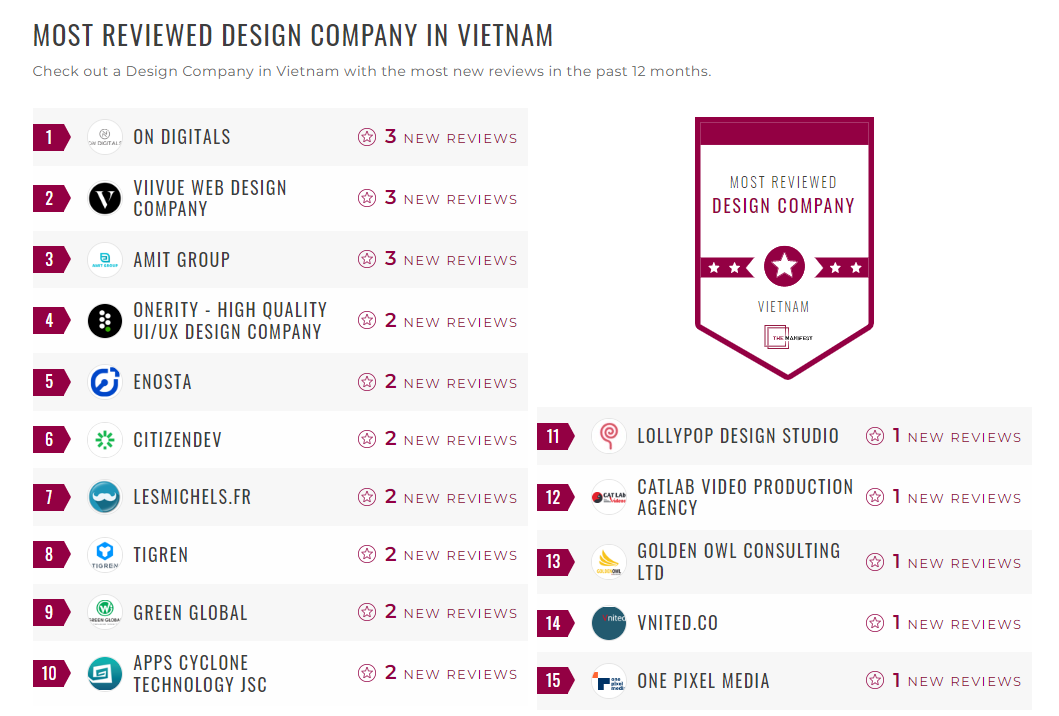Open Catlab Video Production Agency link

tap(745, 497)
